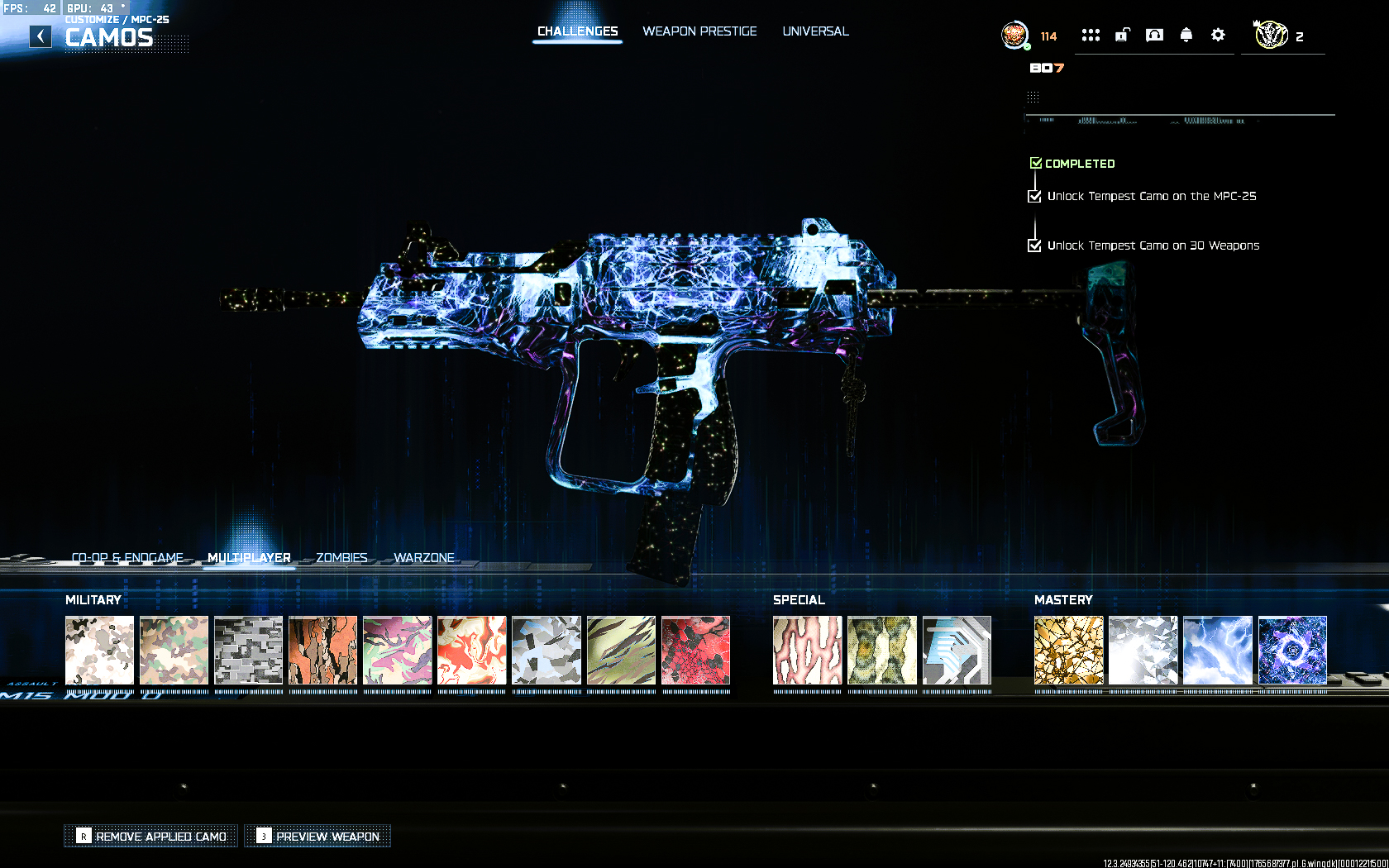Select the blue lightning-sky Mastery camo
Viewport: 1389px width, 868px height.
click(x=1218, y=650)
